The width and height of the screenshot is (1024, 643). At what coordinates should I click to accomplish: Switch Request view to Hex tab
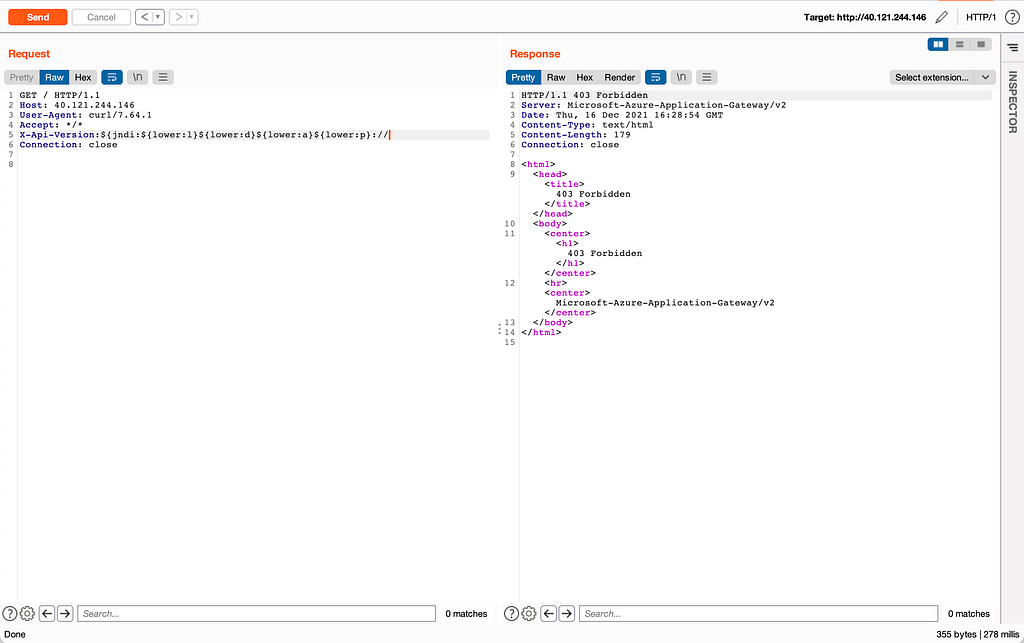[x=83, y=77]
